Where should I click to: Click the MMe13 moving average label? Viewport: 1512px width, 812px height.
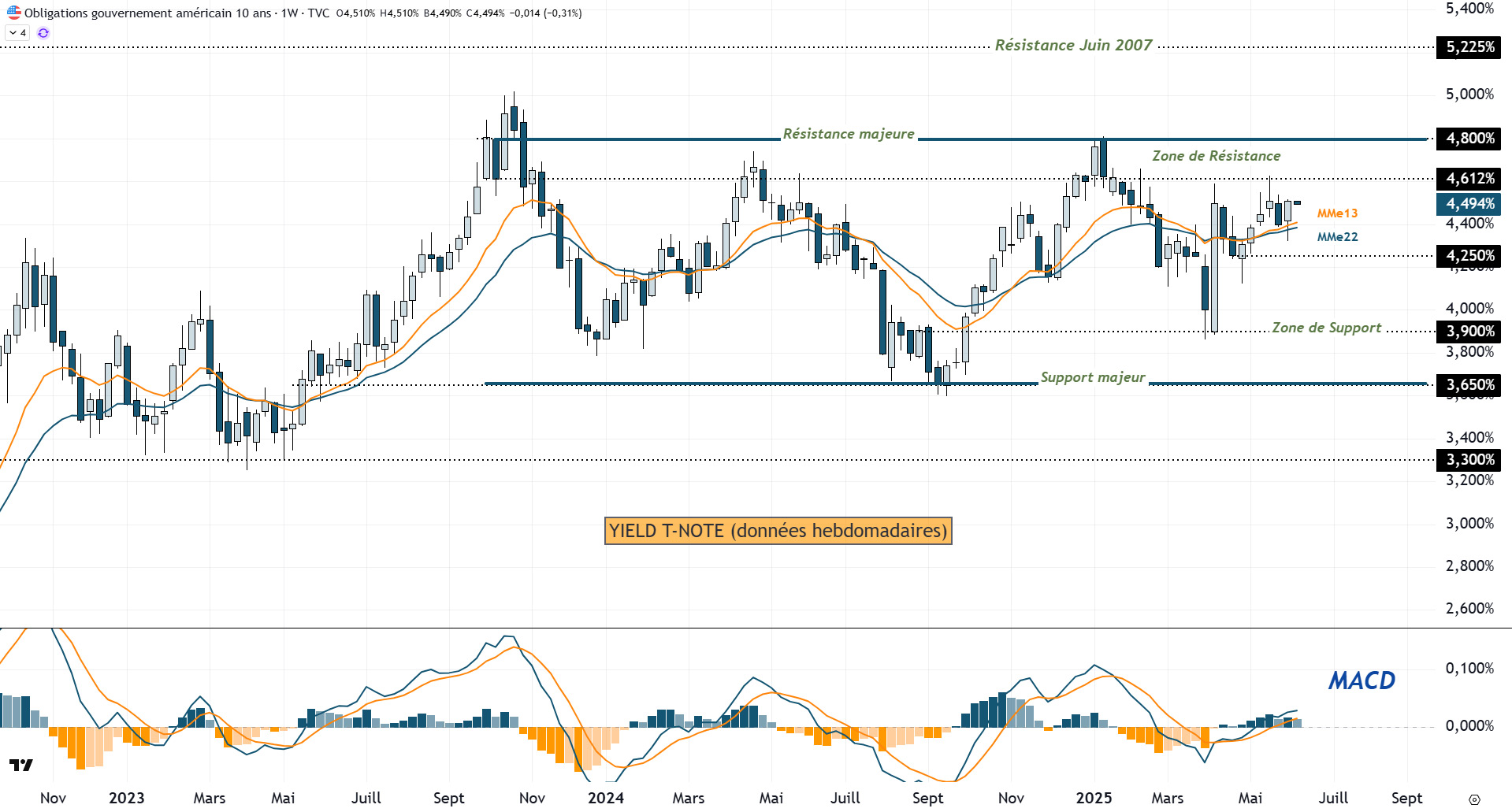(1337, 213)
